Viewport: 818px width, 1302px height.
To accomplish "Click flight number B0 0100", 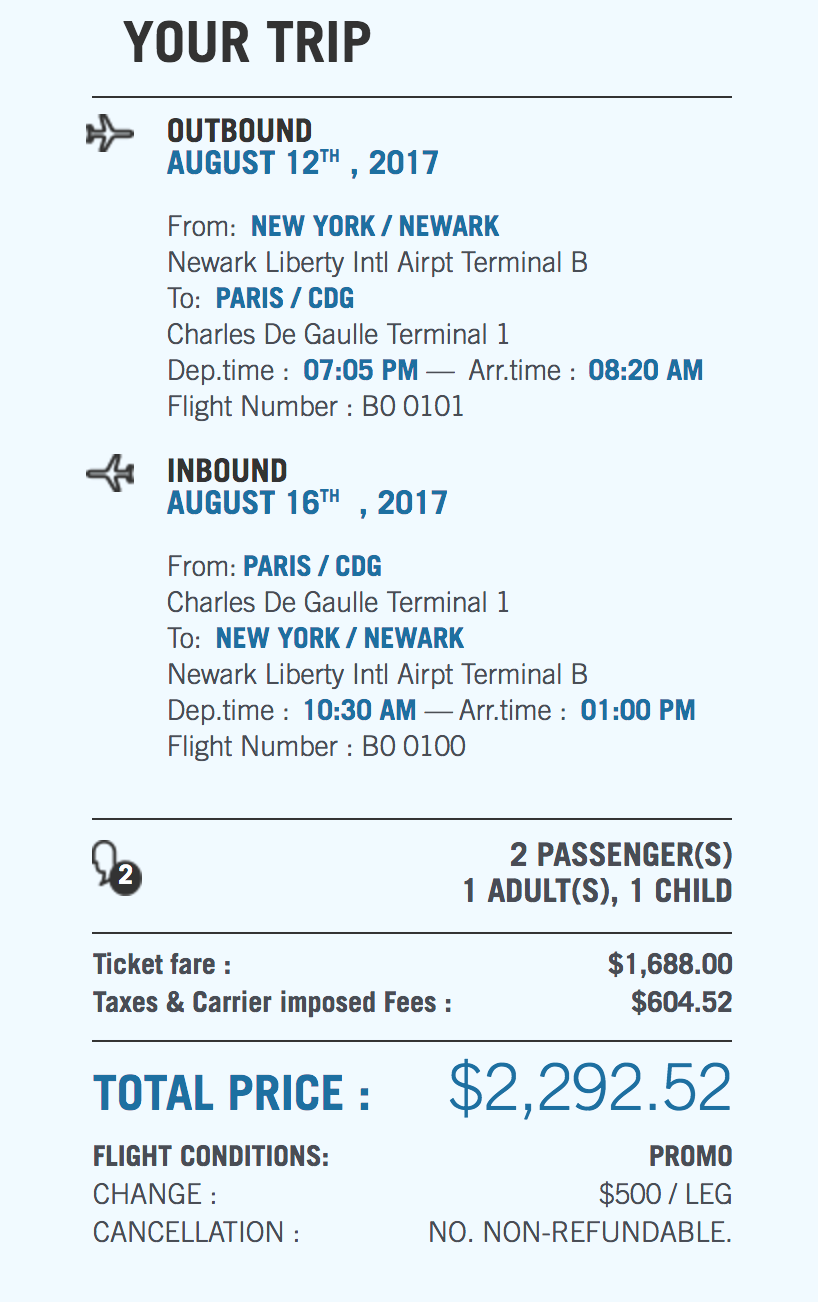I will click(x=414, y=747).
